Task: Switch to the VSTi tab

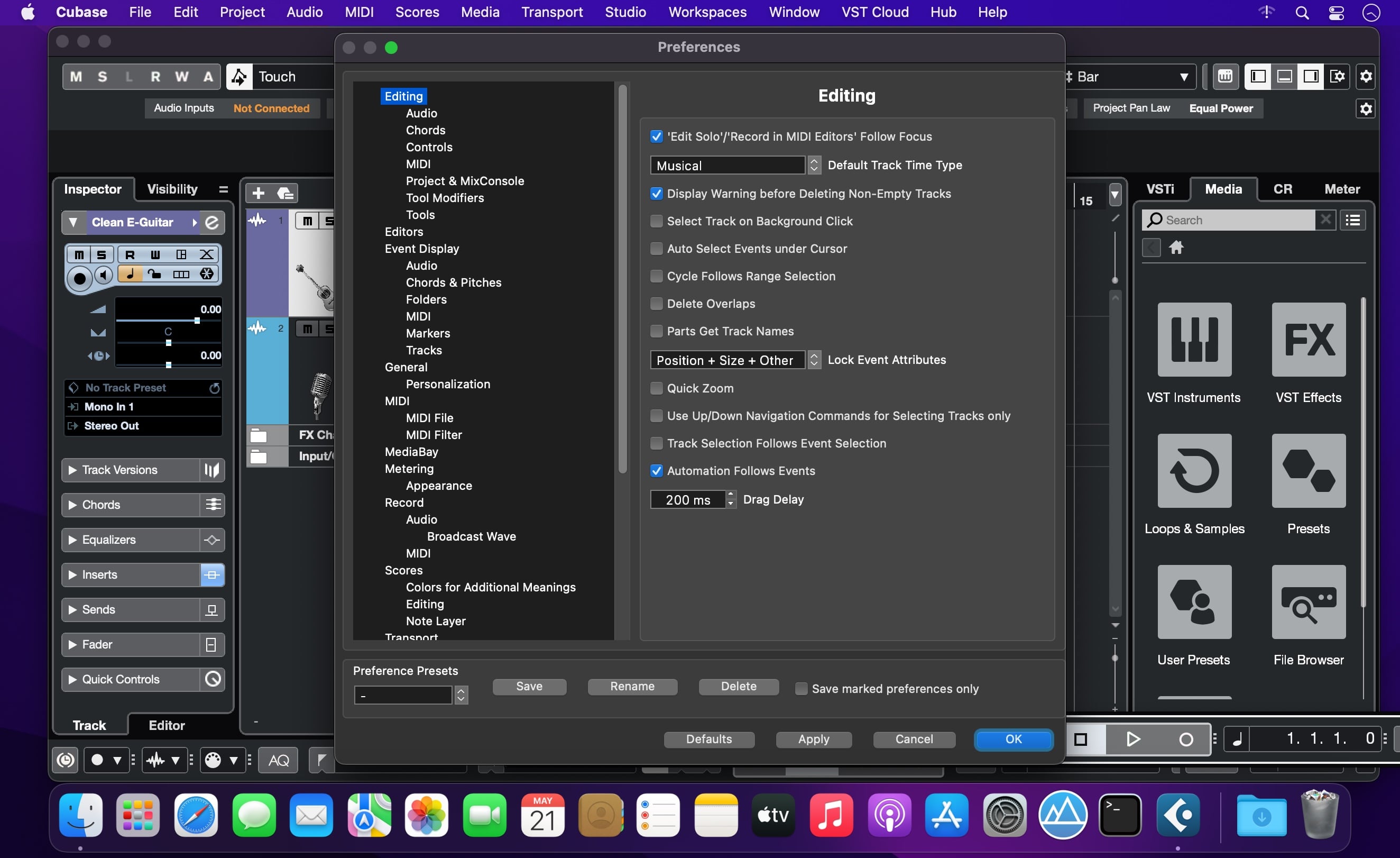Action: pyautogui.click(x=1159, y=189)
